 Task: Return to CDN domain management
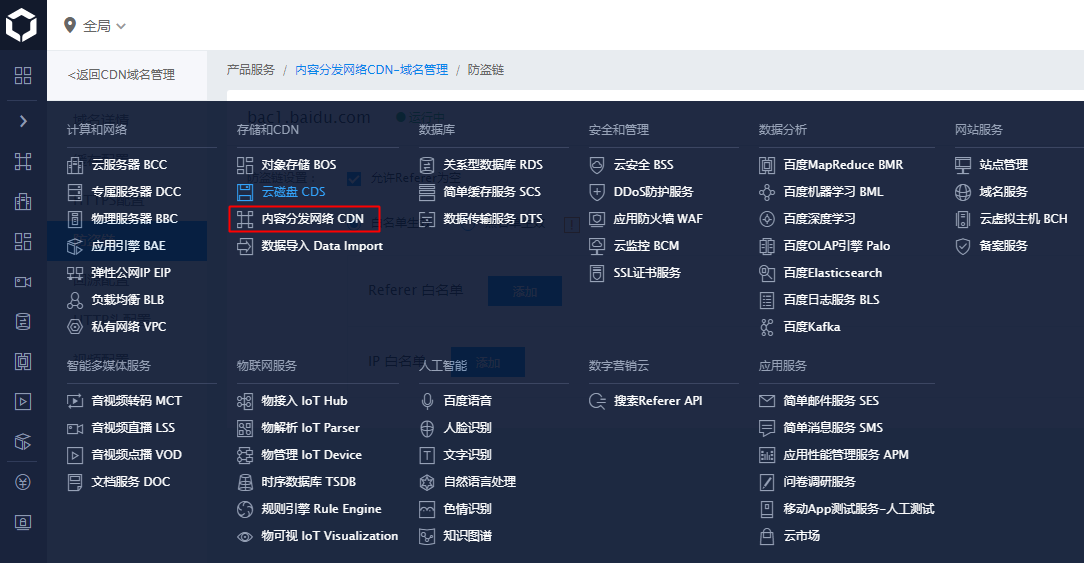(122, 75)
